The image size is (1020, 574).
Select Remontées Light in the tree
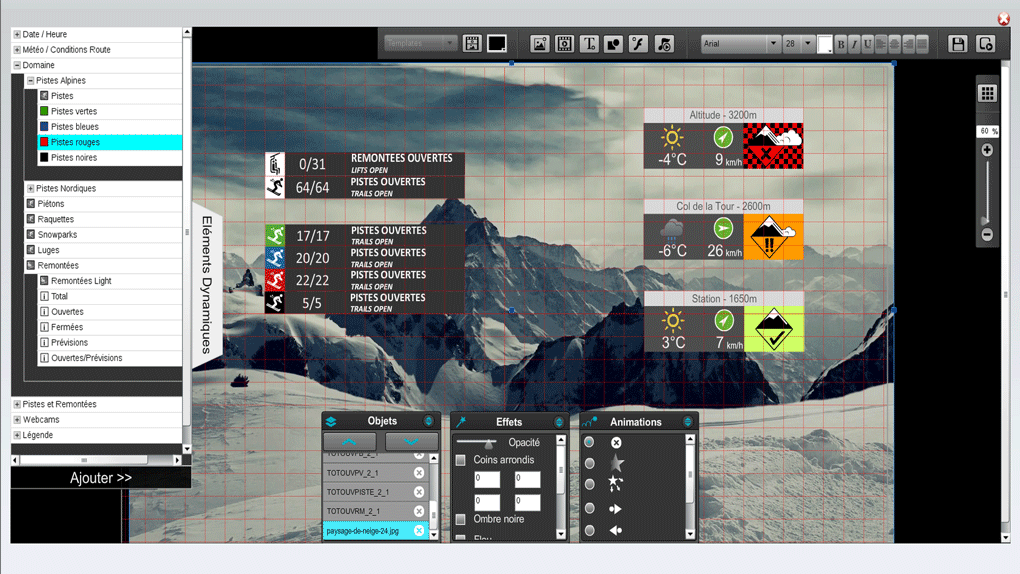tap(110, 281)
